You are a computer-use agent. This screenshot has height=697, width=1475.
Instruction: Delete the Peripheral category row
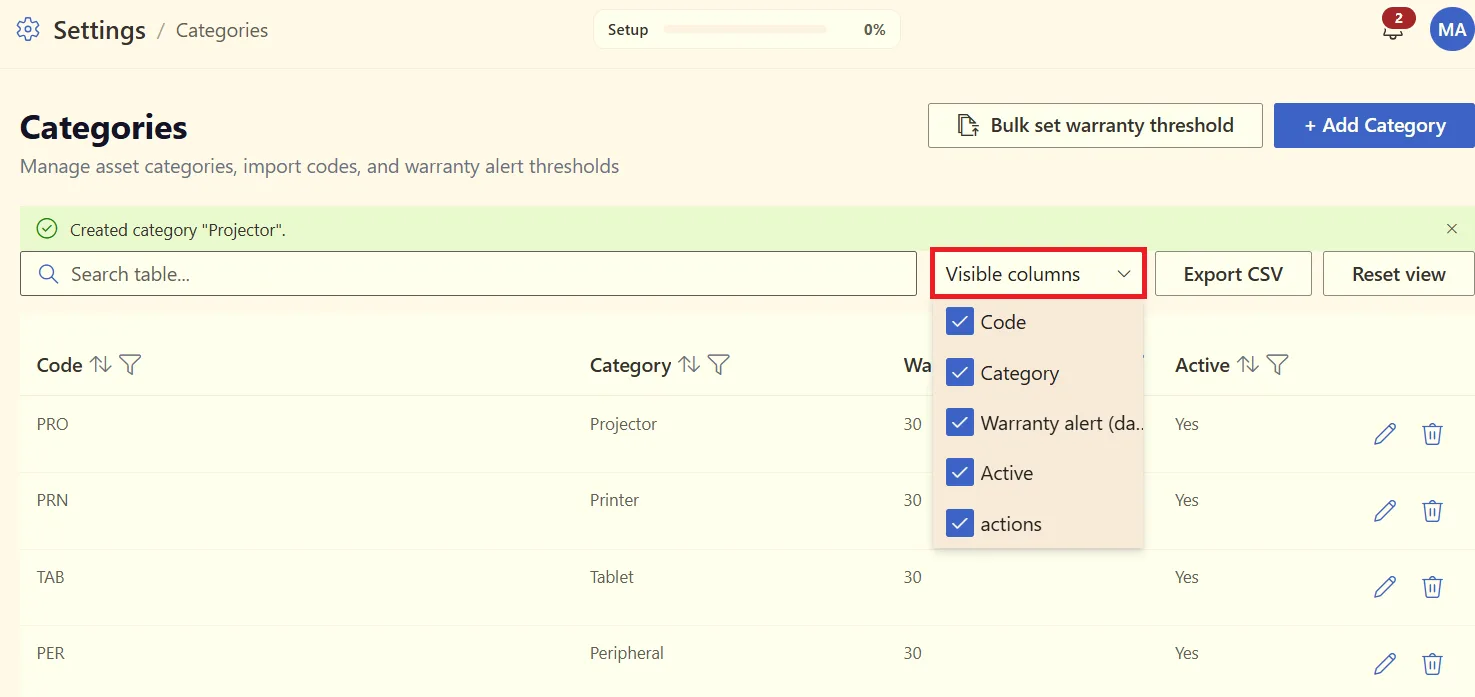pyautogui.click(x=1432, y=663)
